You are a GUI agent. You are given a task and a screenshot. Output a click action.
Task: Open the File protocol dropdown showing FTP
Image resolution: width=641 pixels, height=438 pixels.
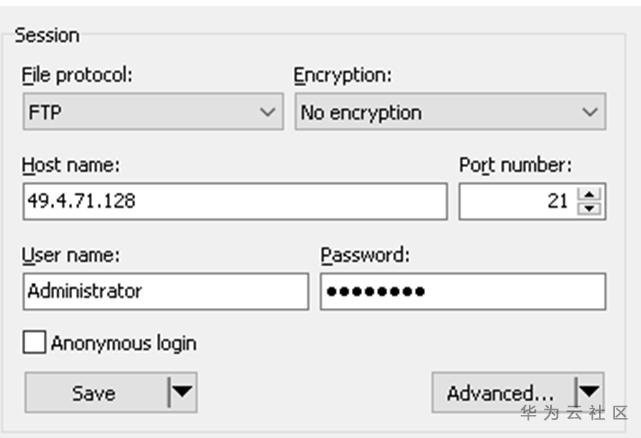[152, 112]
